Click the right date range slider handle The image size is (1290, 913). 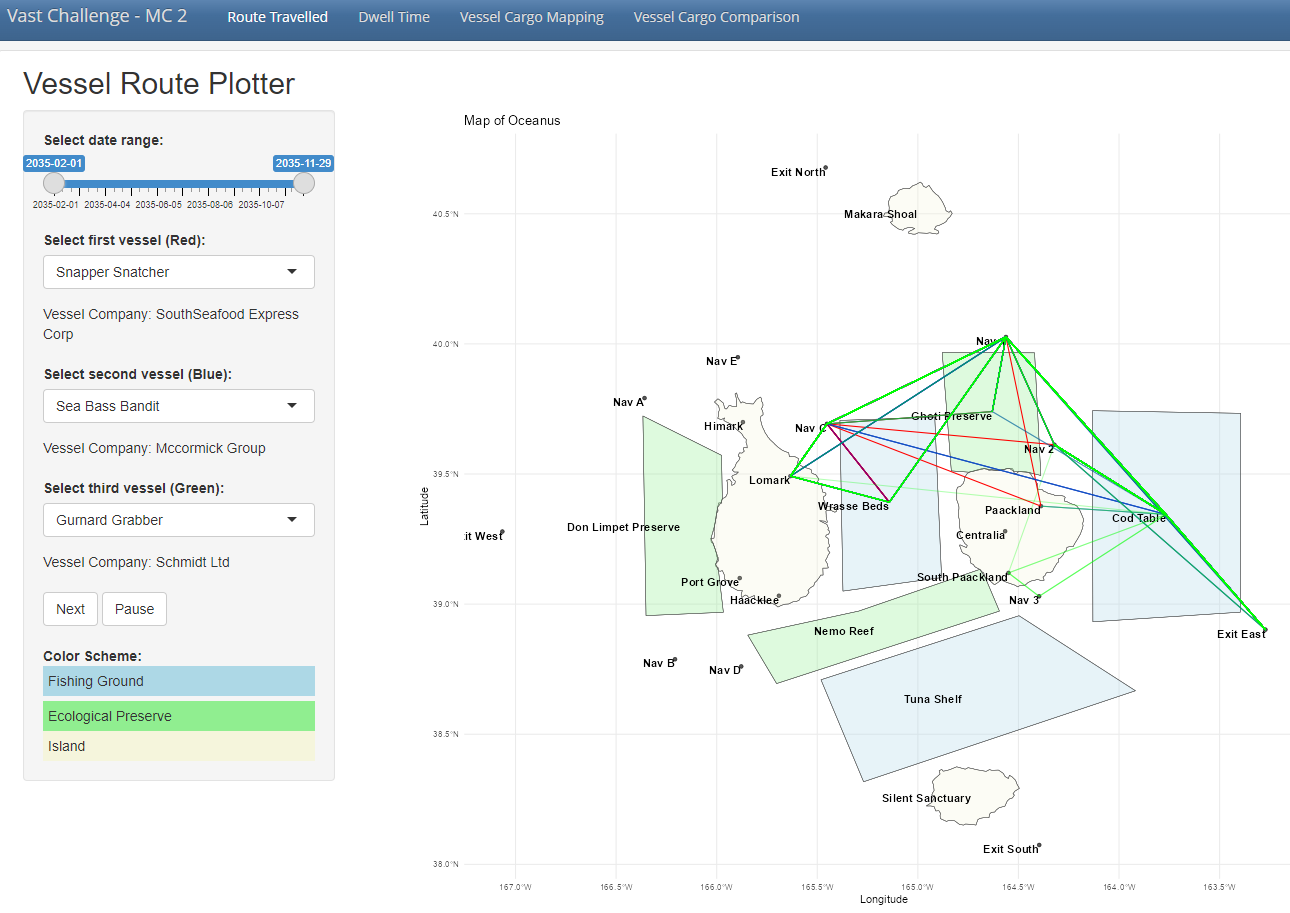coord(303,183)
